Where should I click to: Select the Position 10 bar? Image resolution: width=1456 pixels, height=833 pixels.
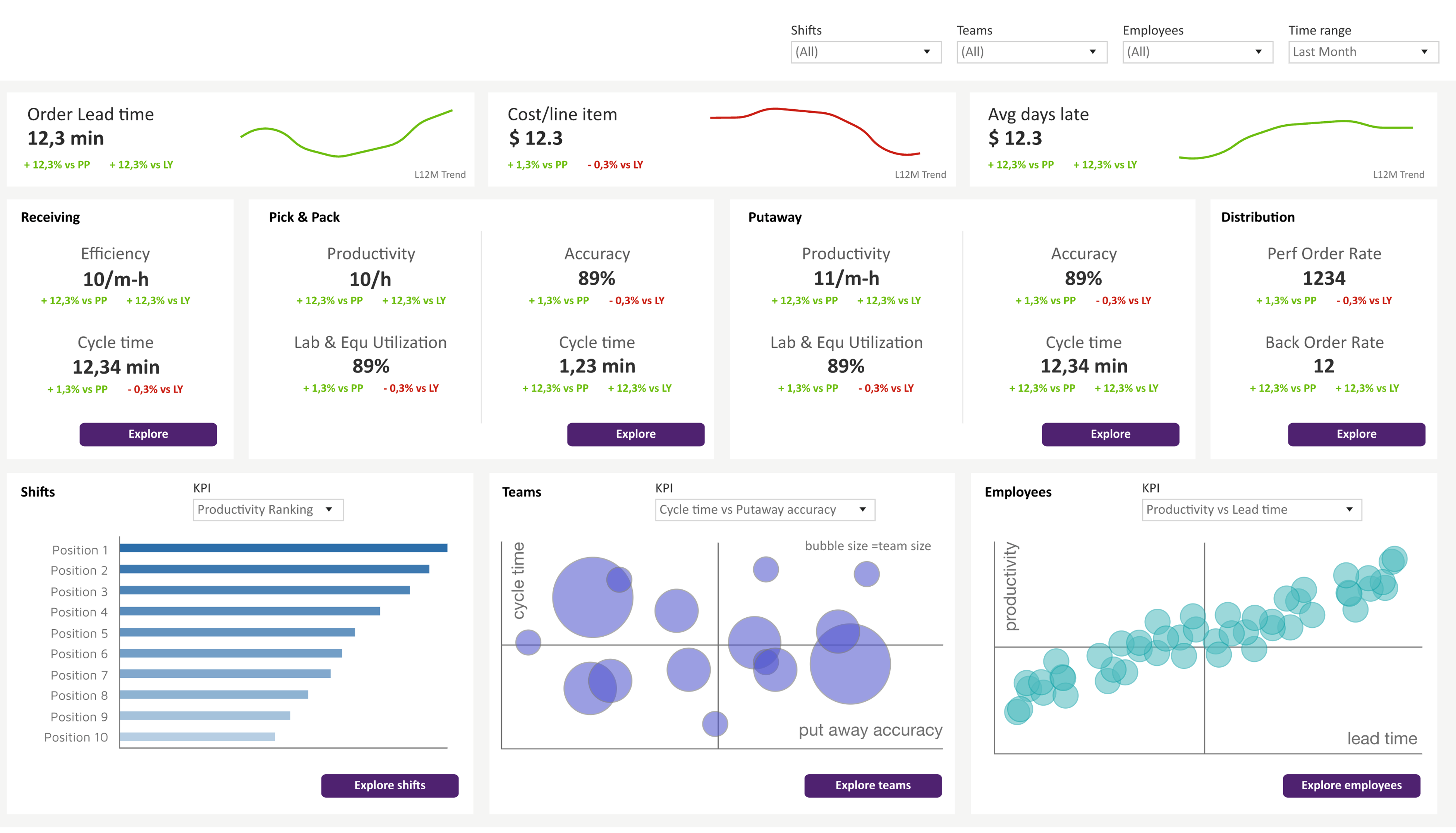point(197,736)
